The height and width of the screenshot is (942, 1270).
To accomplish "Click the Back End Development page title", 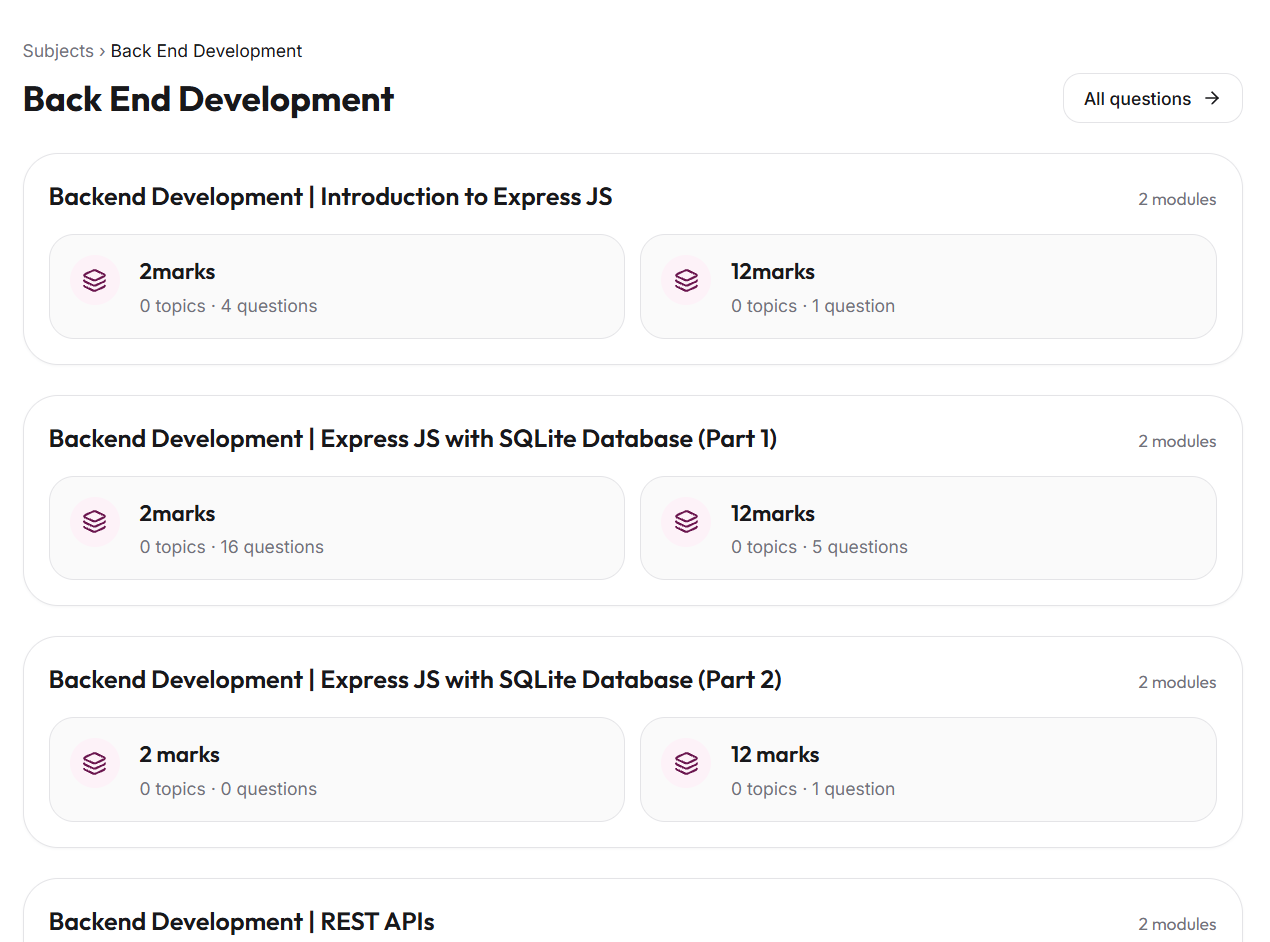I will [x=208, y=99].
